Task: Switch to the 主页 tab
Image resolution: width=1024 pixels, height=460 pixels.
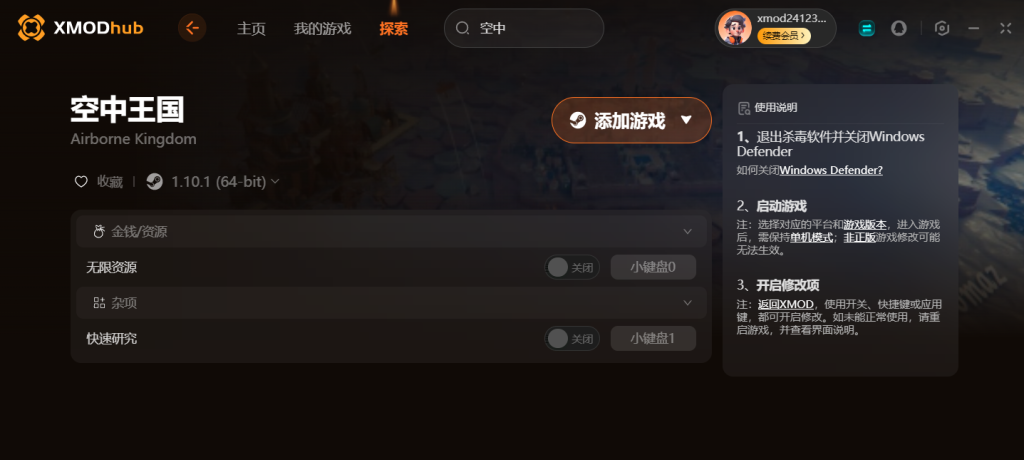Action: (x=251, y=29)
